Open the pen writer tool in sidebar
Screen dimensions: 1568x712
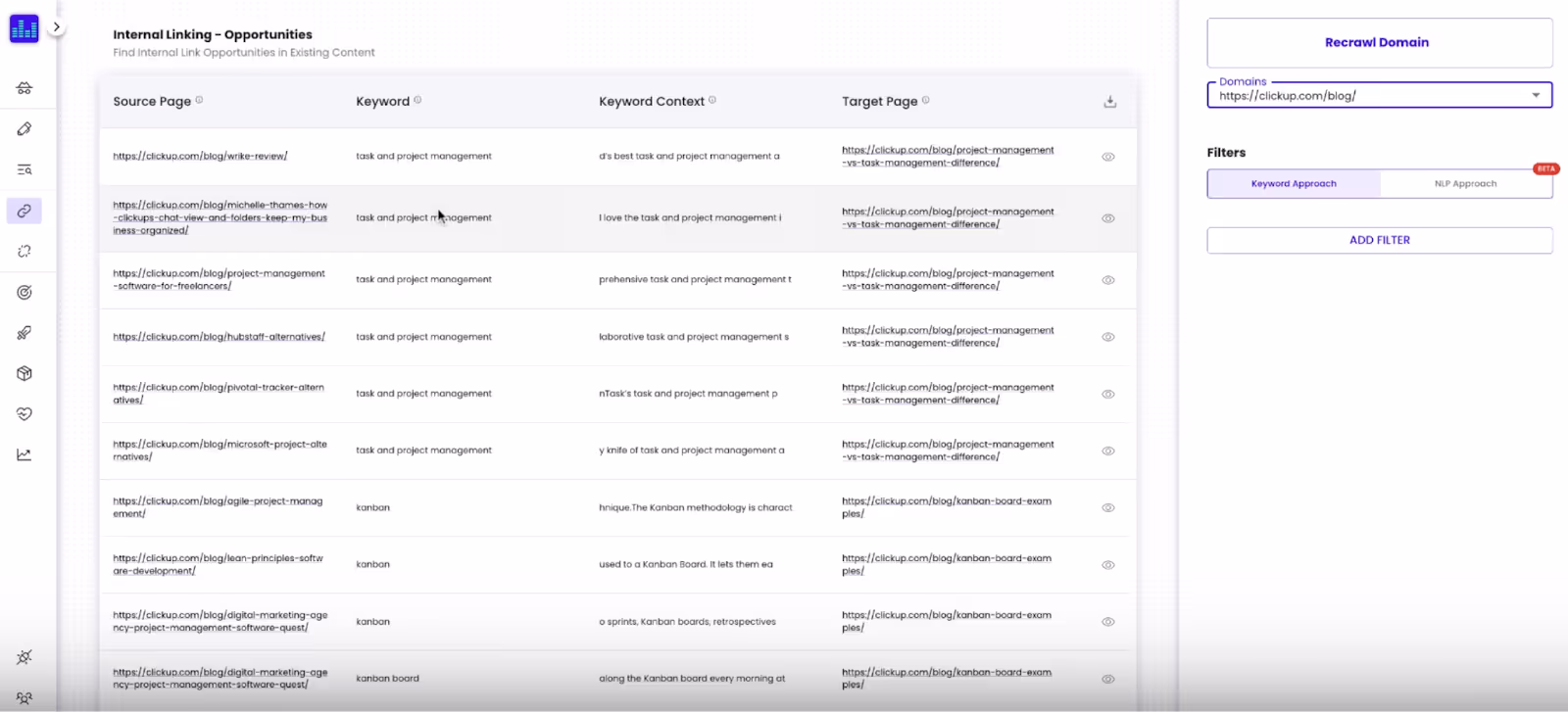(x=24, y=129)
